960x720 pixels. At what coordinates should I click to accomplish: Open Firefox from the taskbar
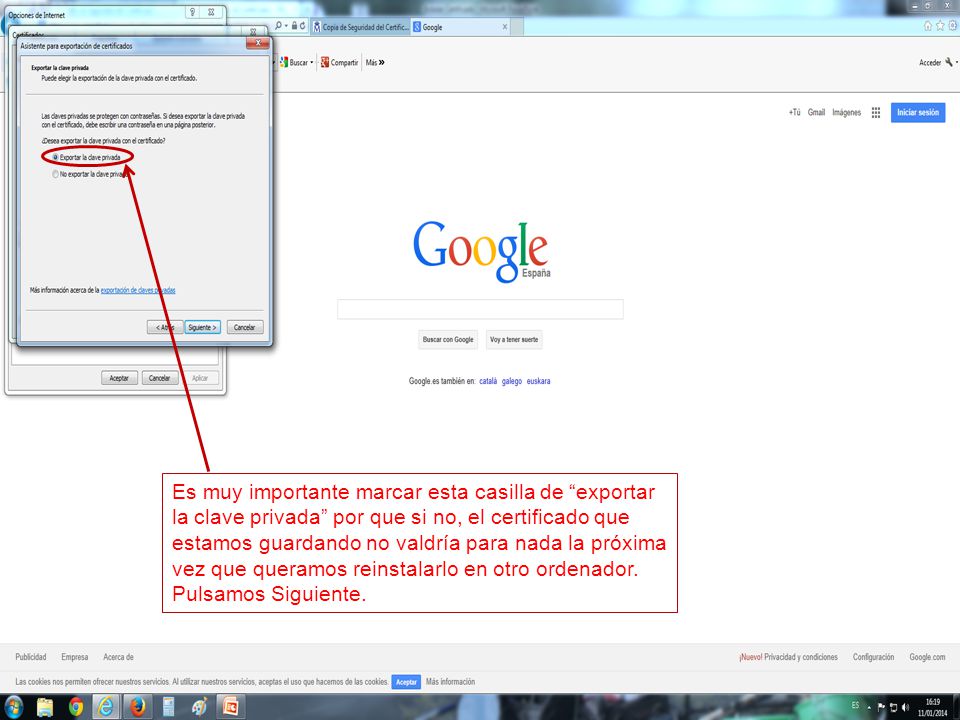point(138,707)
